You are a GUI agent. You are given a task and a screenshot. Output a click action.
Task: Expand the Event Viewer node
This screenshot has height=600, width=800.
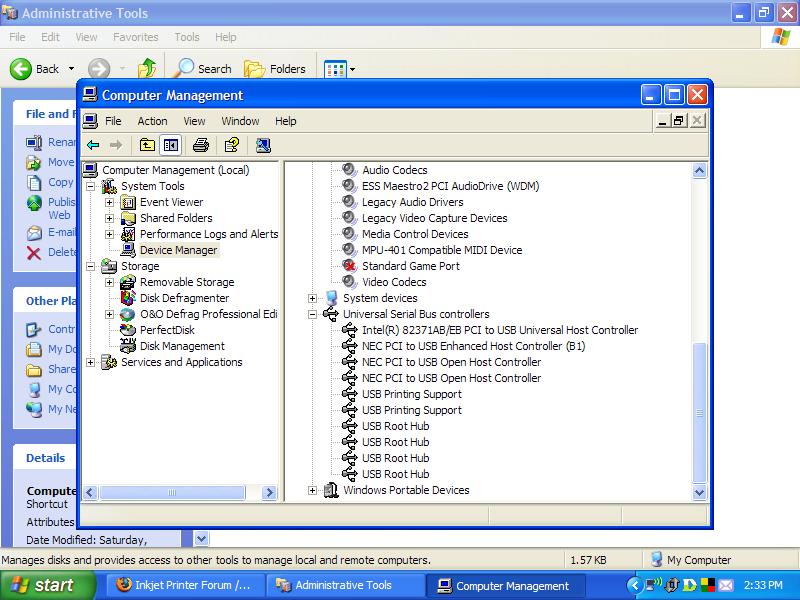coord(109,203)
